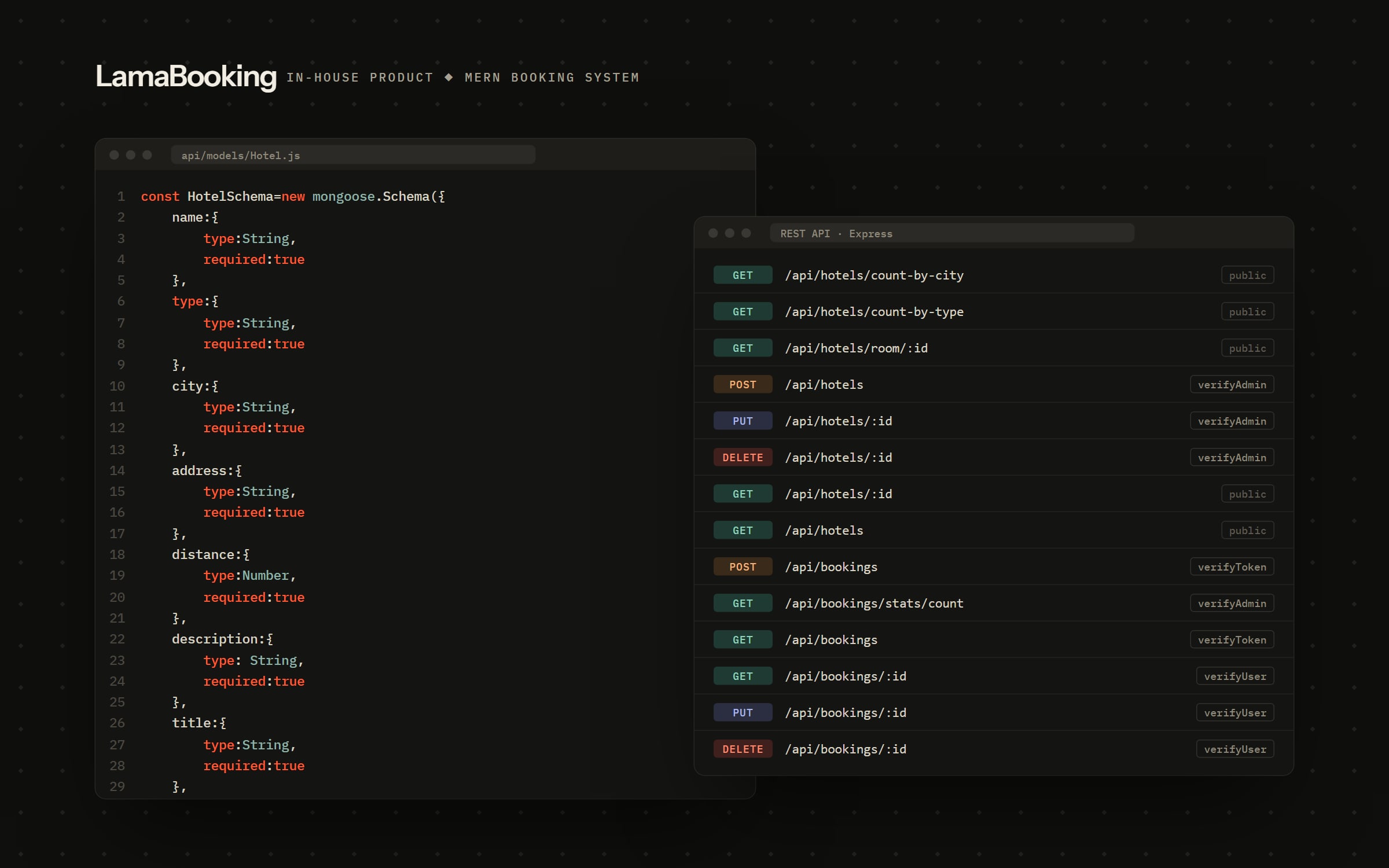The height and width of the screenshot is (868, 1389).
Task: Click the GET badge for count-by-city
Action: click(743, 275)
